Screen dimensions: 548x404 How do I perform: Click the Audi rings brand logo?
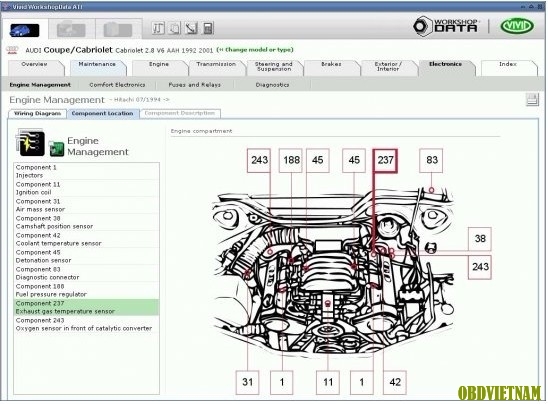12,50
